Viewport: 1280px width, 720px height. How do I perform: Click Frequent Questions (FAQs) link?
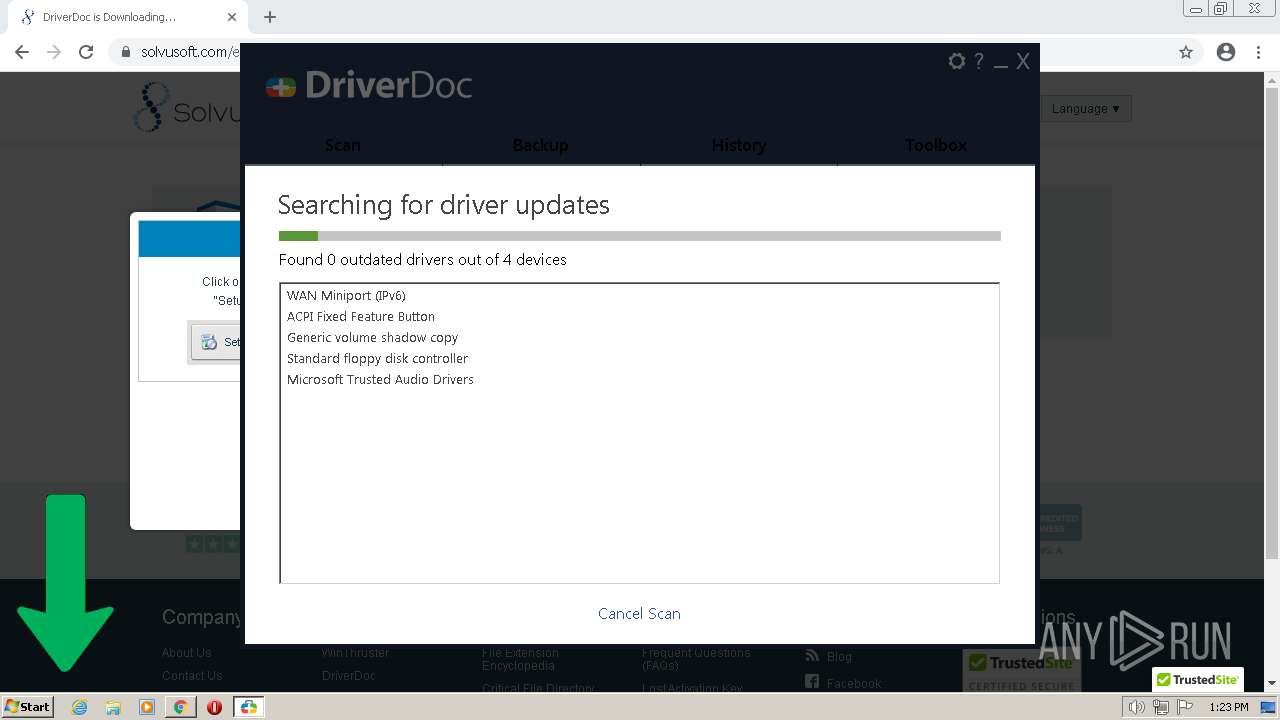tap(696, 659)
